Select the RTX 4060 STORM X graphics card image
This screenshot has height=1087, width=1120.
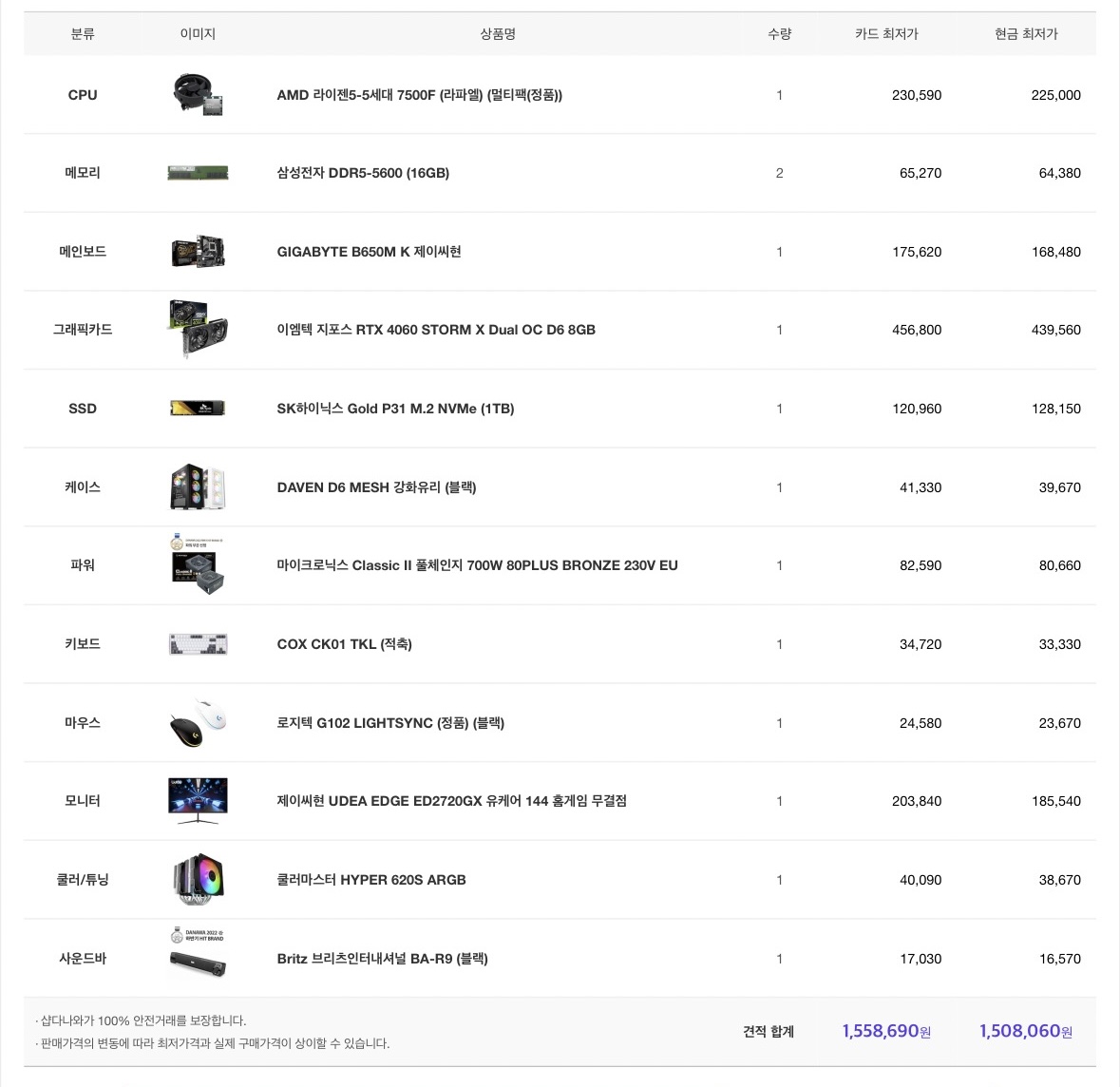pyautogui.click(x=198, y=330)
